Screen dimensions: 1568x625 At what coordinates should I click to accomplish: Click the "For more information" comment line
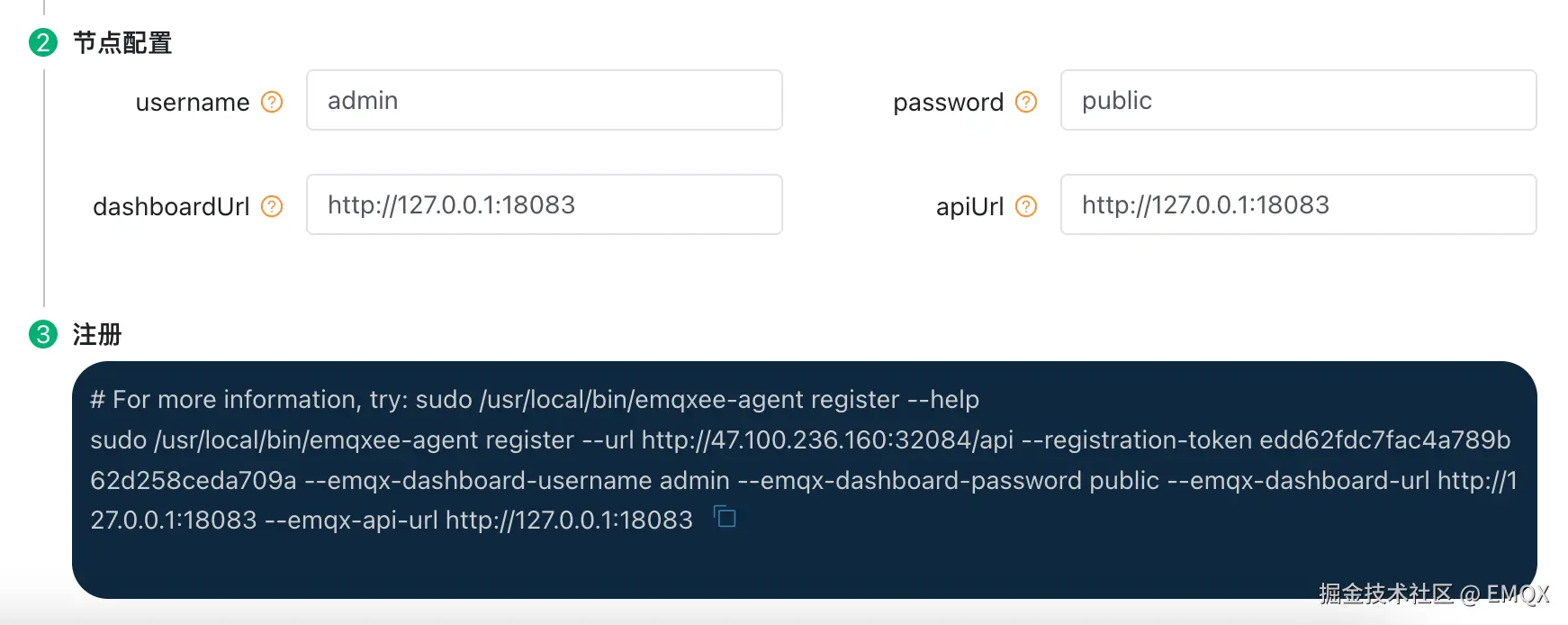point(535,399)
